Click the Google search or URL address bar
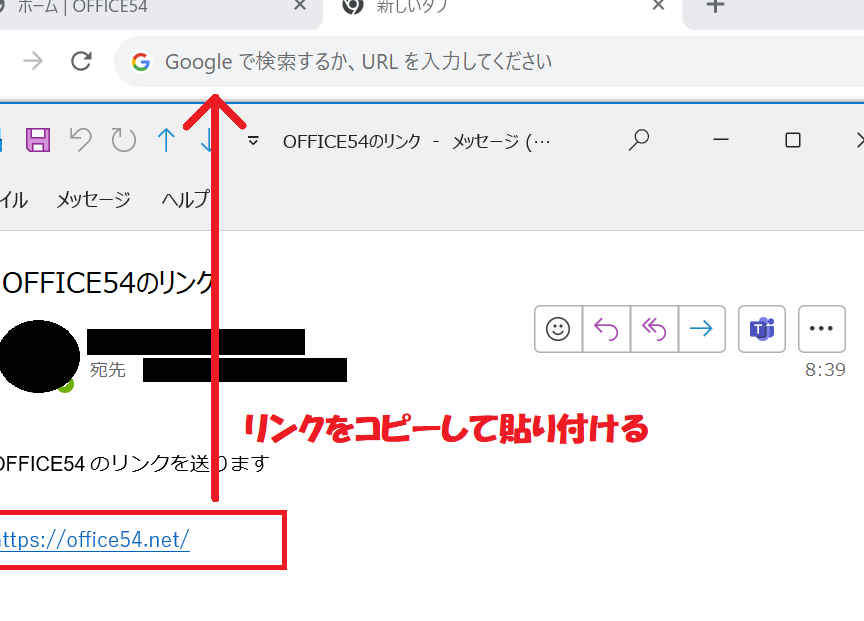 (450, 62)
